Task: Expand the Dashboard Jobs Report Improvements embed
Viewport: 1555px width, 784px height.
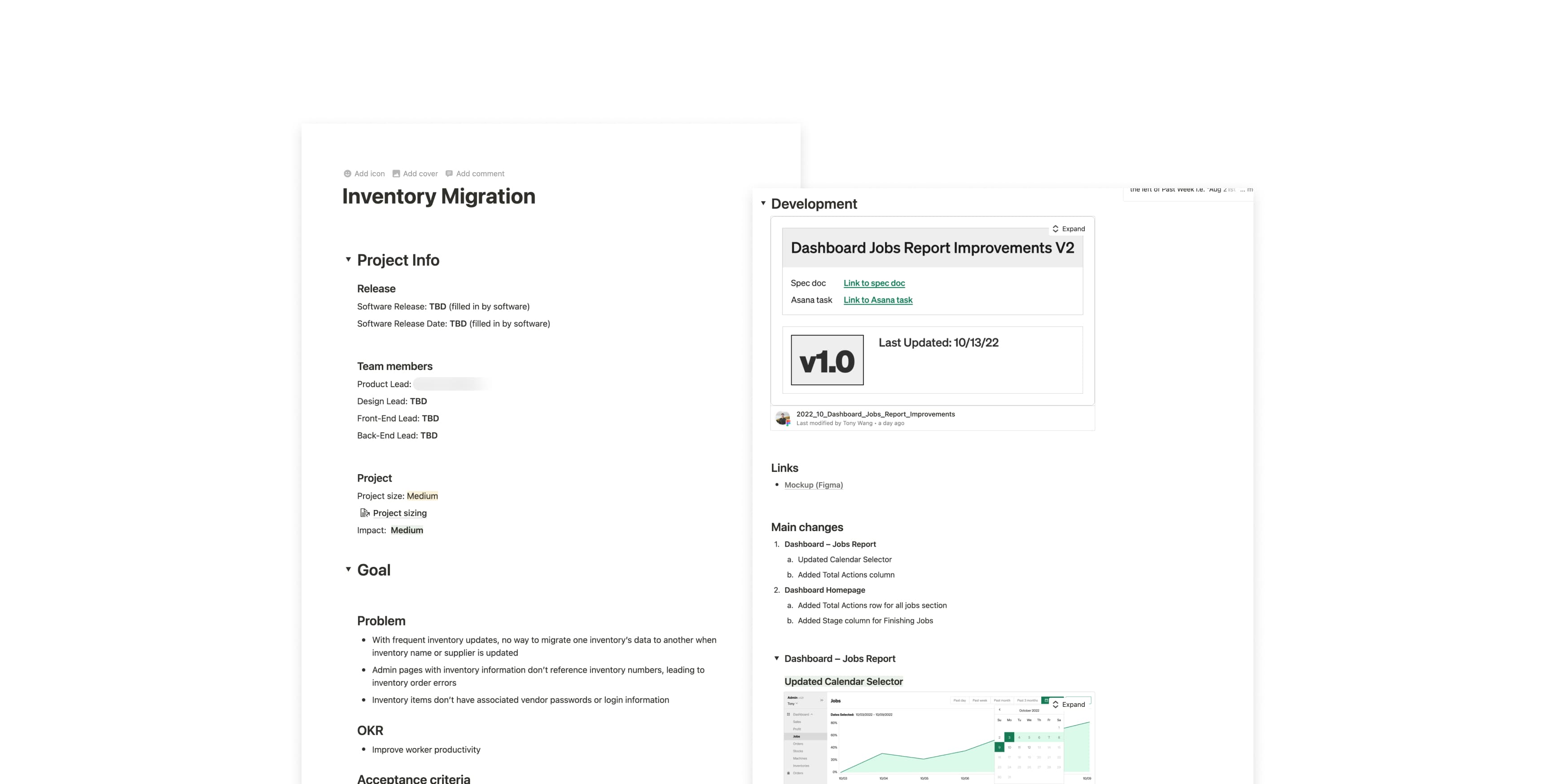Action: tap(1069, 229)
